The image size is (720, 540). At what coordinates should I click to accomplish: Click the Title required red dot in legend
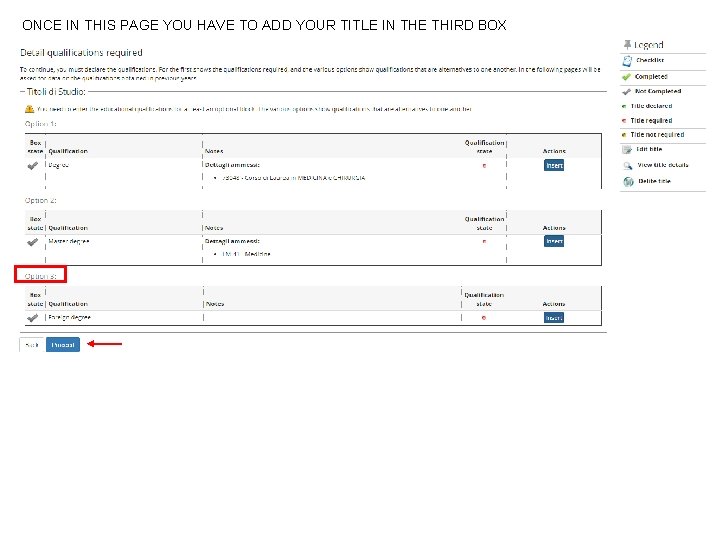coord(624,121)
